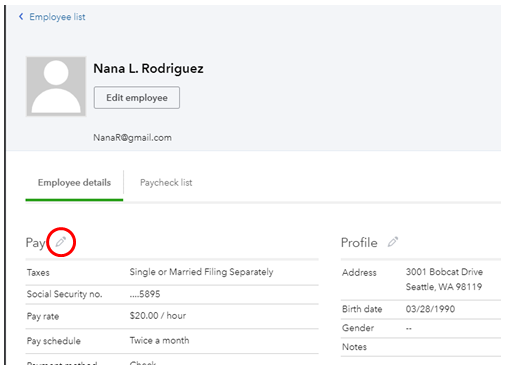Open the Paycheck list tab
Viewport: 518px width, 377px height.
pyautogui.click(x=166, y=183)
